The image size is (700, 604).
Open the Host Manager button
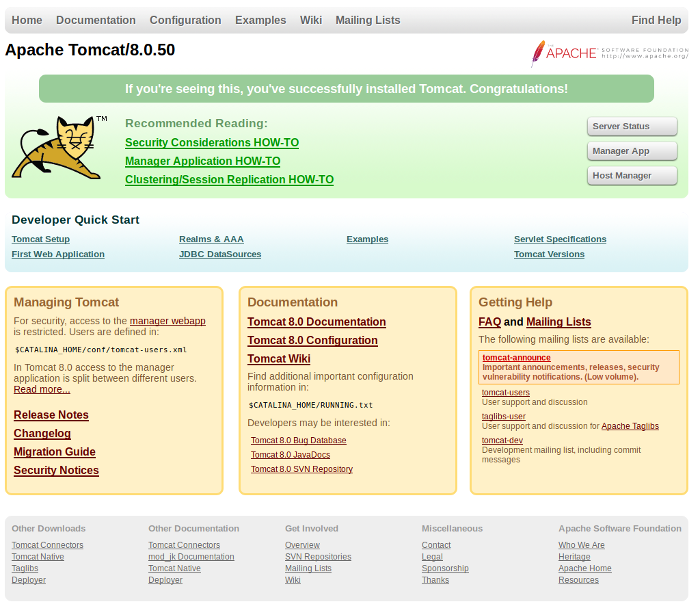tap(632, 175)
